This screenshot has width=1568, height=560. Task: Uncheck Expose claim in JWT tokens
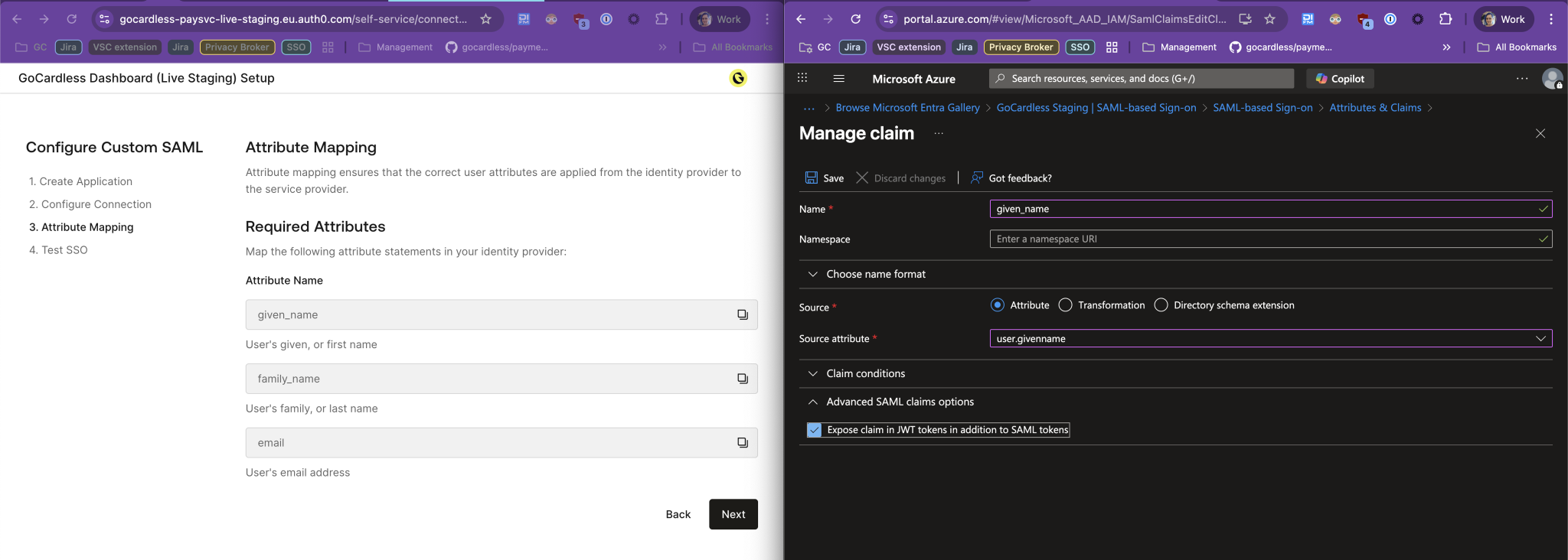(x=815, y=430)
